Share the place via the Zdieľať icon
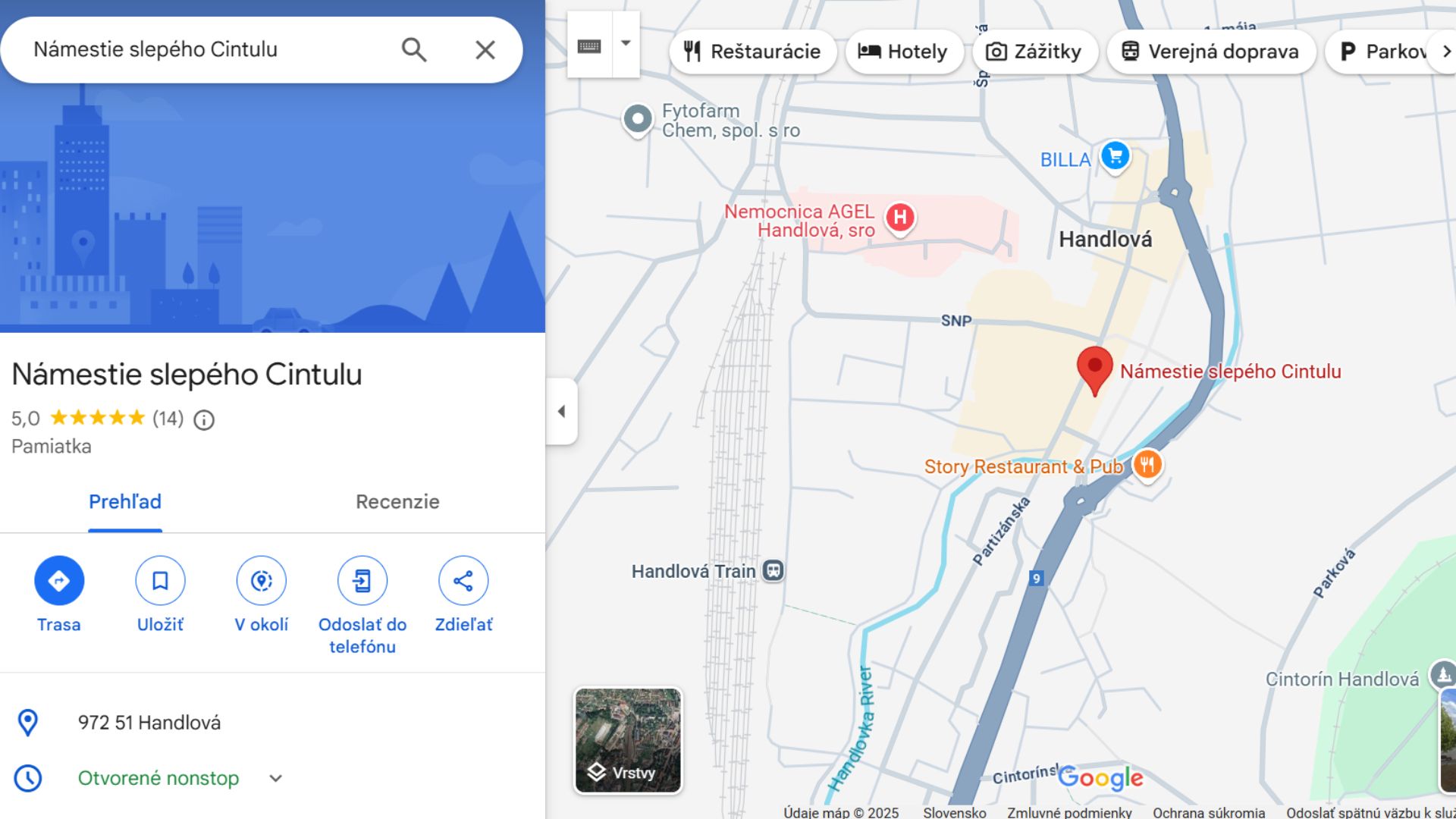This screenshot has width=1456, height=819. [463, 581]
